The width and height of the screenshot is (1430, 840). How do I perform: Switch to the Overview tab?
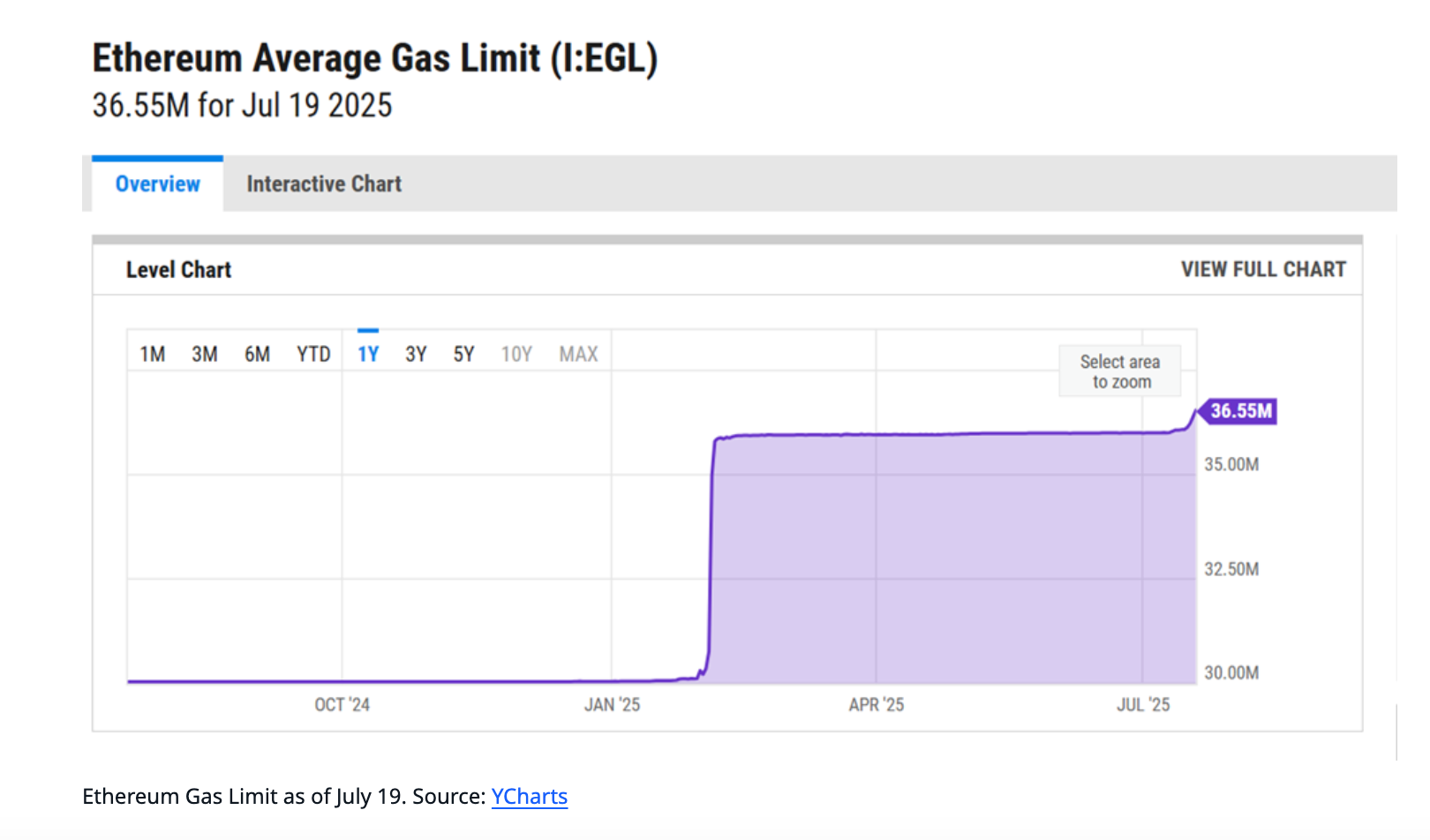coord(157,184)
